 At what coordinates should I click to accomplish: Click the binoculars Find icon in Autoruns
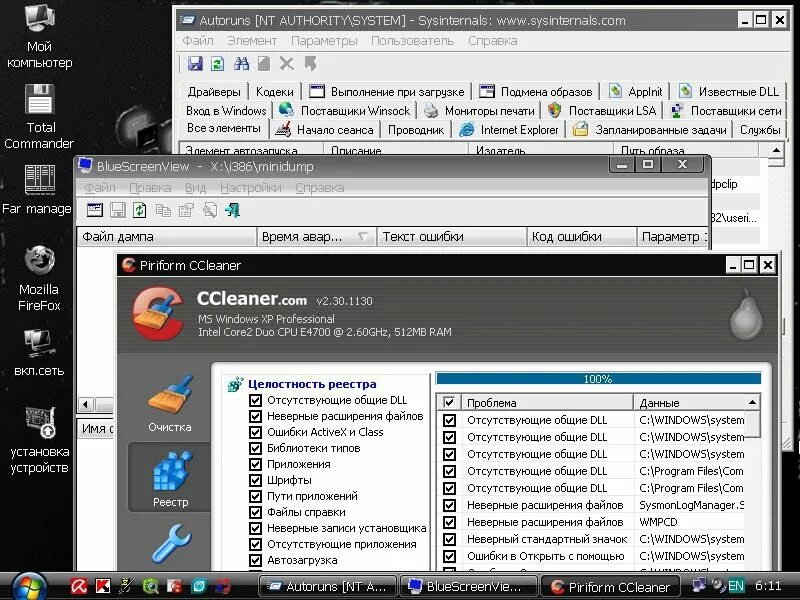241,64
